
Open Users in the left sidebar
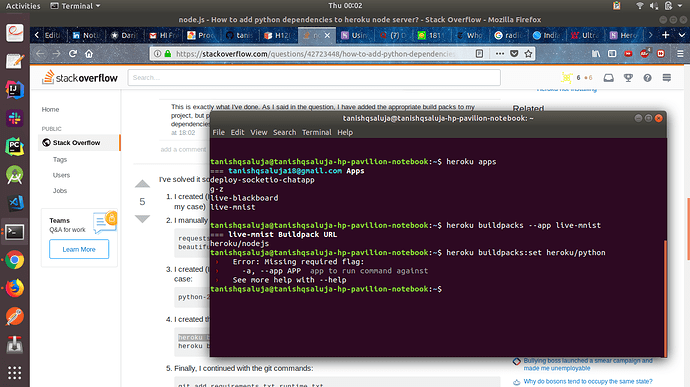[61, 175]
